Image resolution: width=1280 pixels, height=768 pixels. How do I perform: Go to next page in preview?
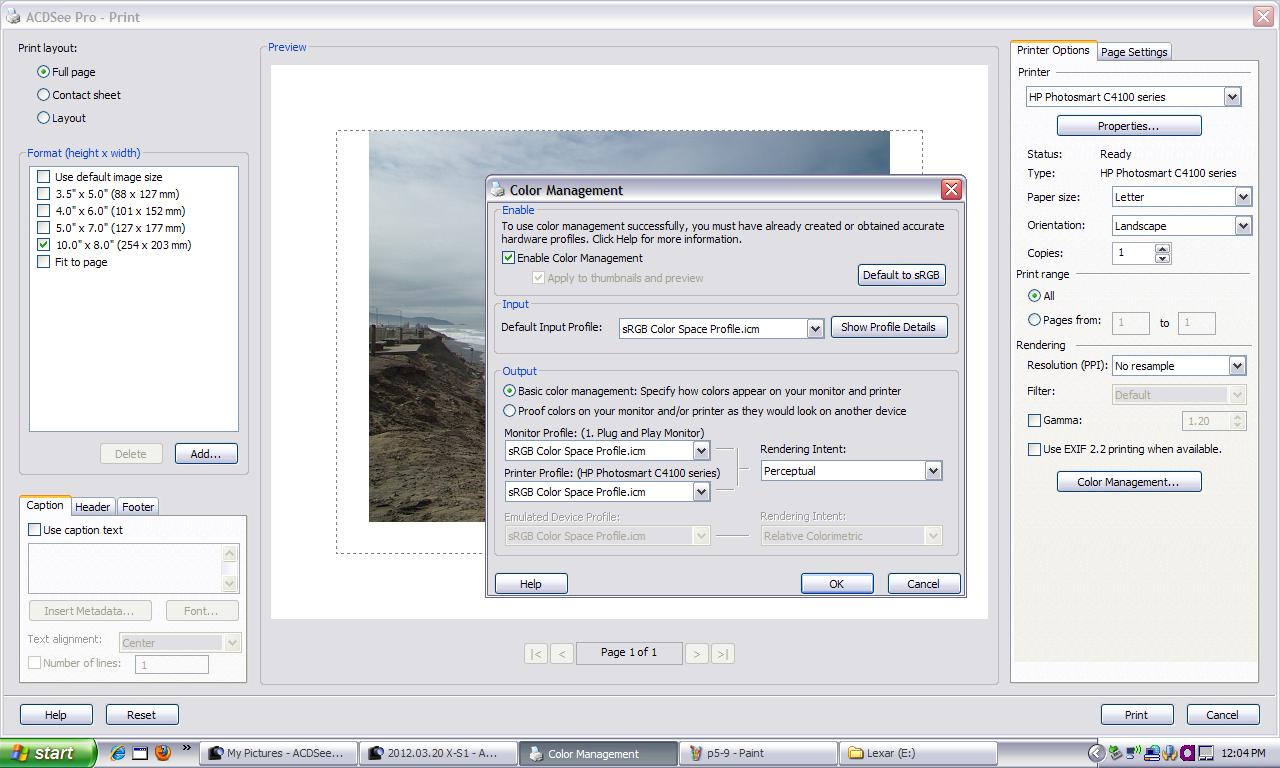click(x=696, y=654)
